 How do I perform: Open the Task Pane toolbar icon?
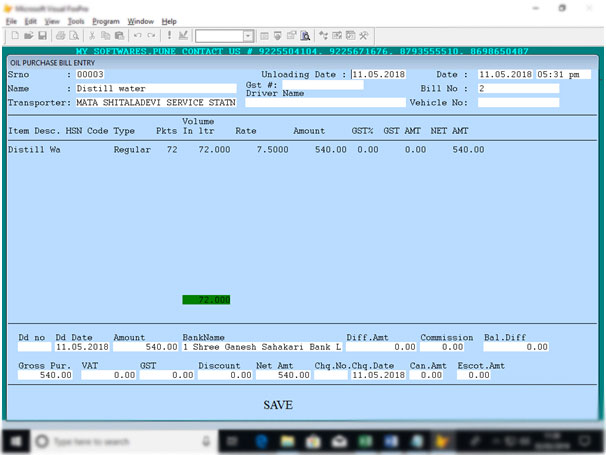(351, 36)
